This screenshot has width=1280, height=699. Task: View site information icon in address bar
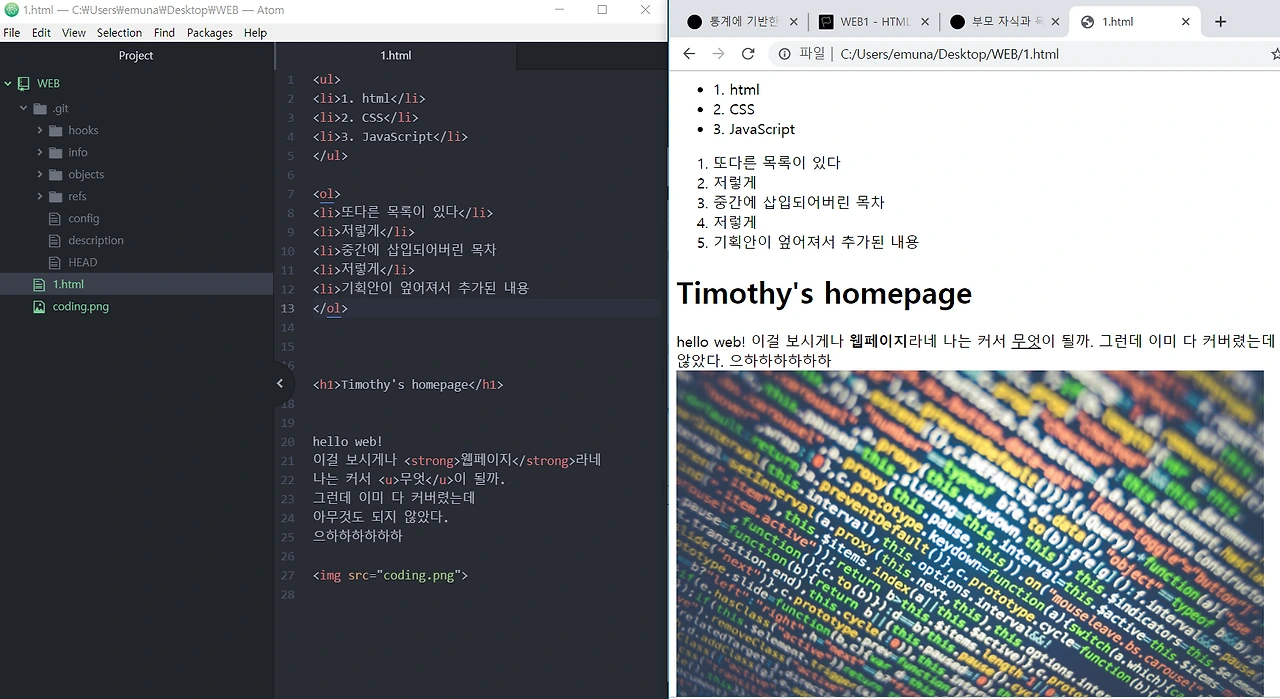click(785, 54)
